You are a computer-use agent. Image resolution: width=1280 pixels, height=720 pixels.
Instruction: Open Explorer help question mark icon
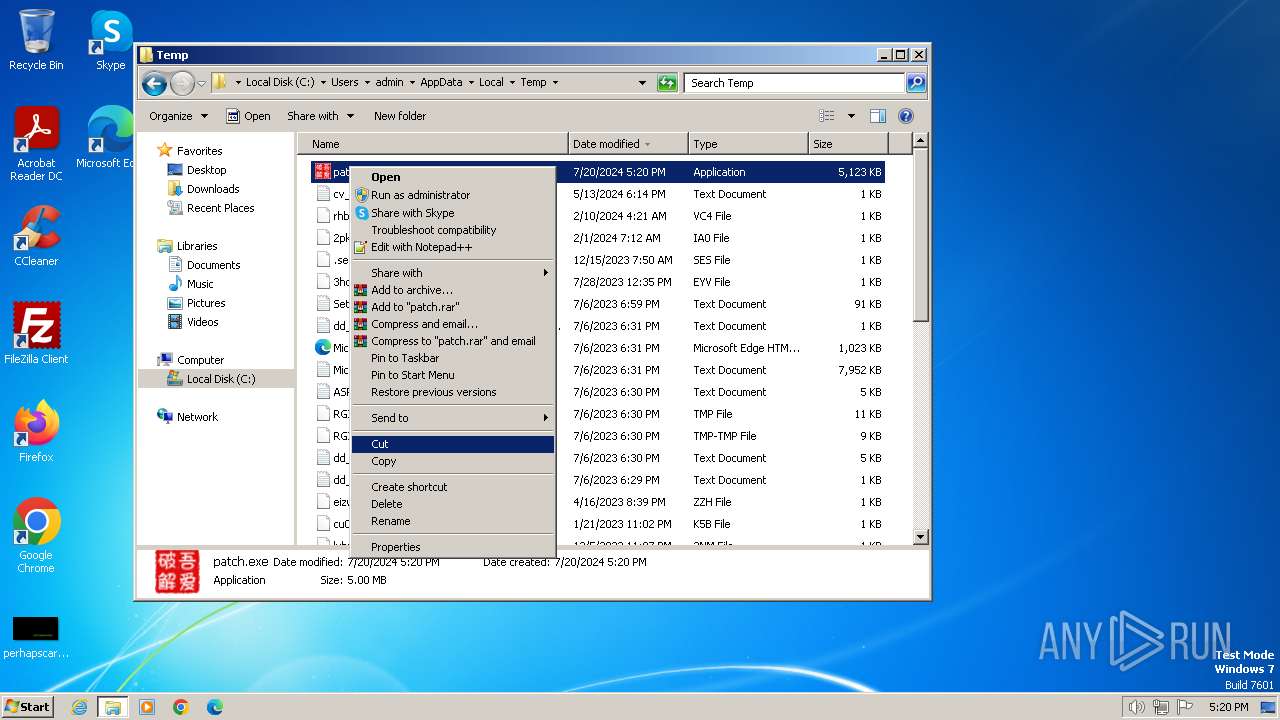click(x=906, y=116)
